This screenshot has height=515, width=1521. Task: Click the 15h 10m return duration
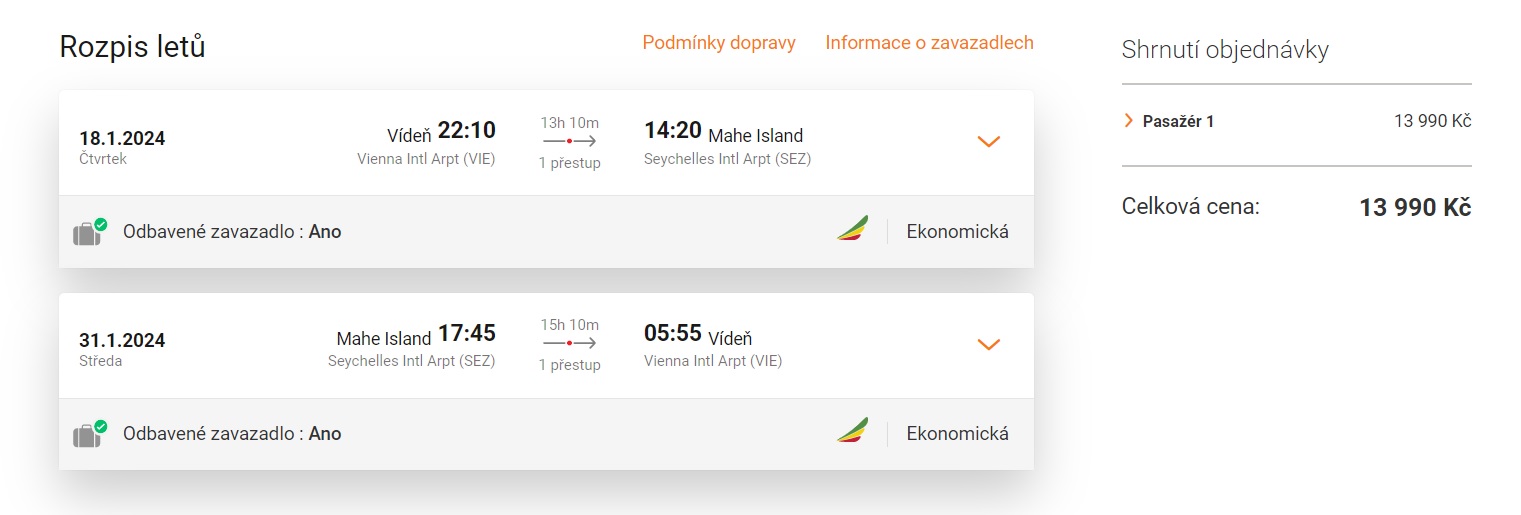coord(570,325)
